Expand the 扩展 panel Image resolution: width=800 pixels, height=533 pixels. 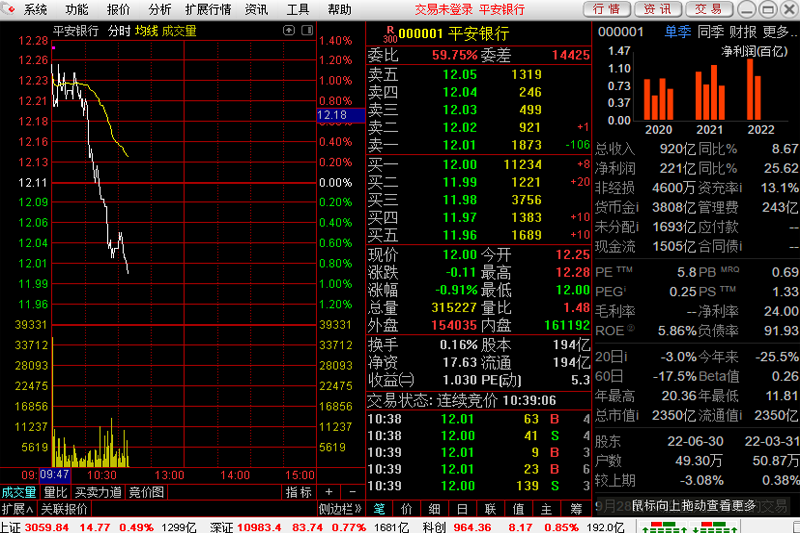(x=18, y=509)
